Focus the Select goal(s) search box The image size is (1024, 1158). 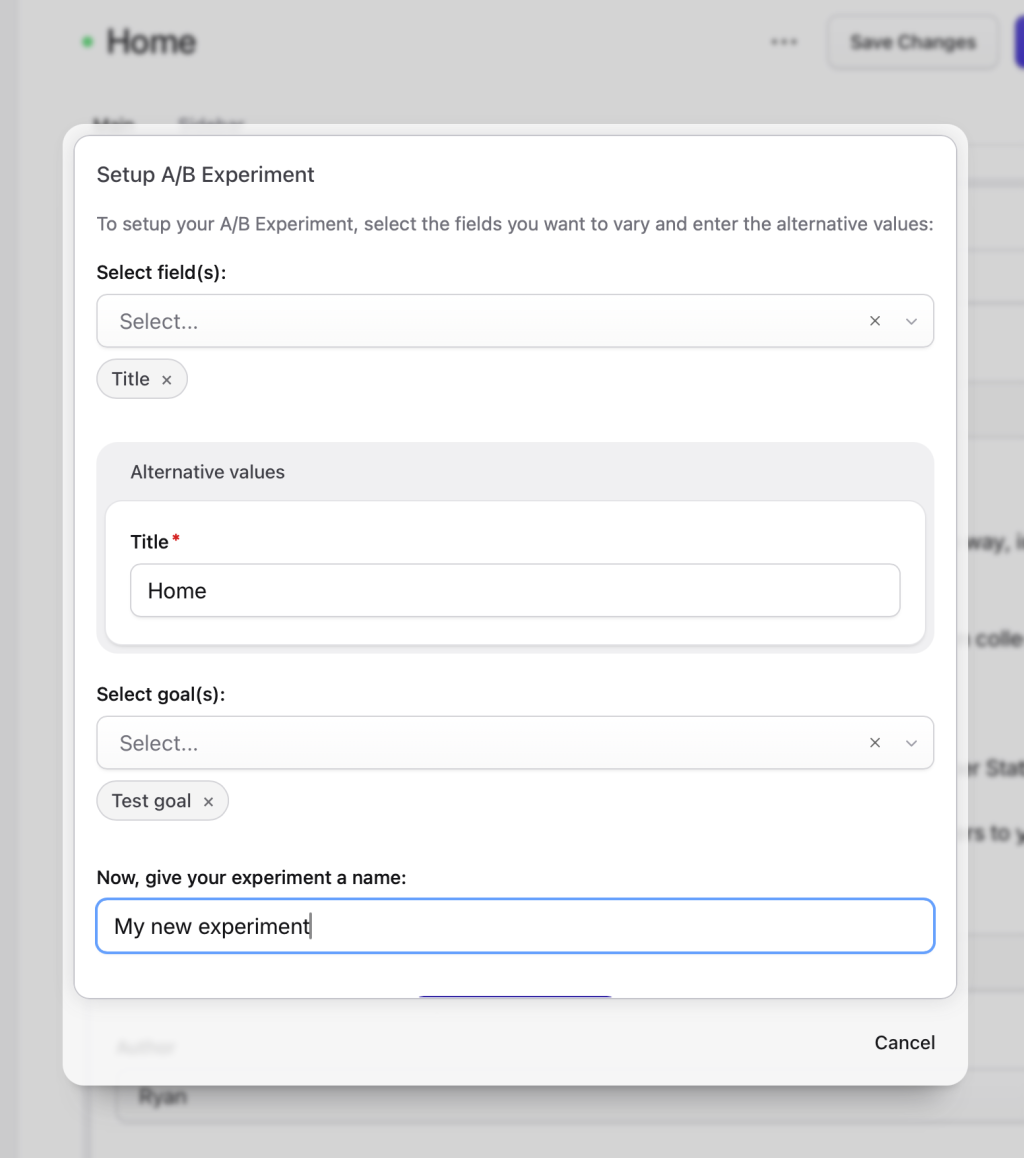480,743
